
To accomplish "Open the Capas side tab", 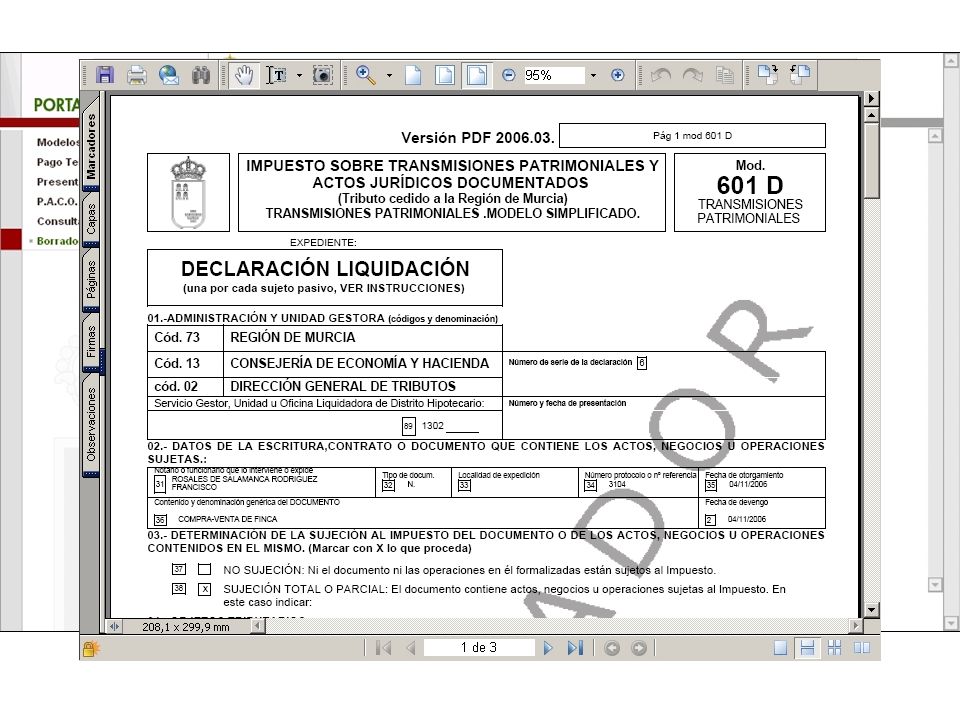I will tap(91, 219).
